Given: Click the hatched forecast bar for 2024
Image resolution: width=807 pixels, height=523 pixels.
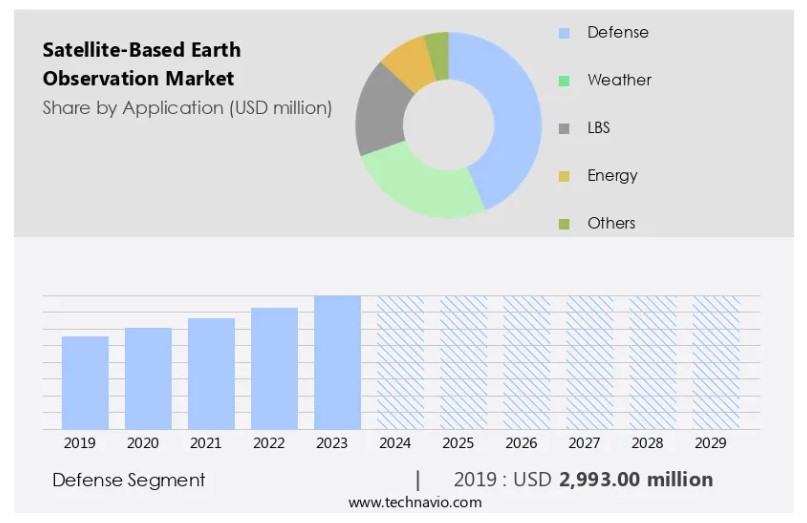Looking at the screenshot, I should click(400, 362).
